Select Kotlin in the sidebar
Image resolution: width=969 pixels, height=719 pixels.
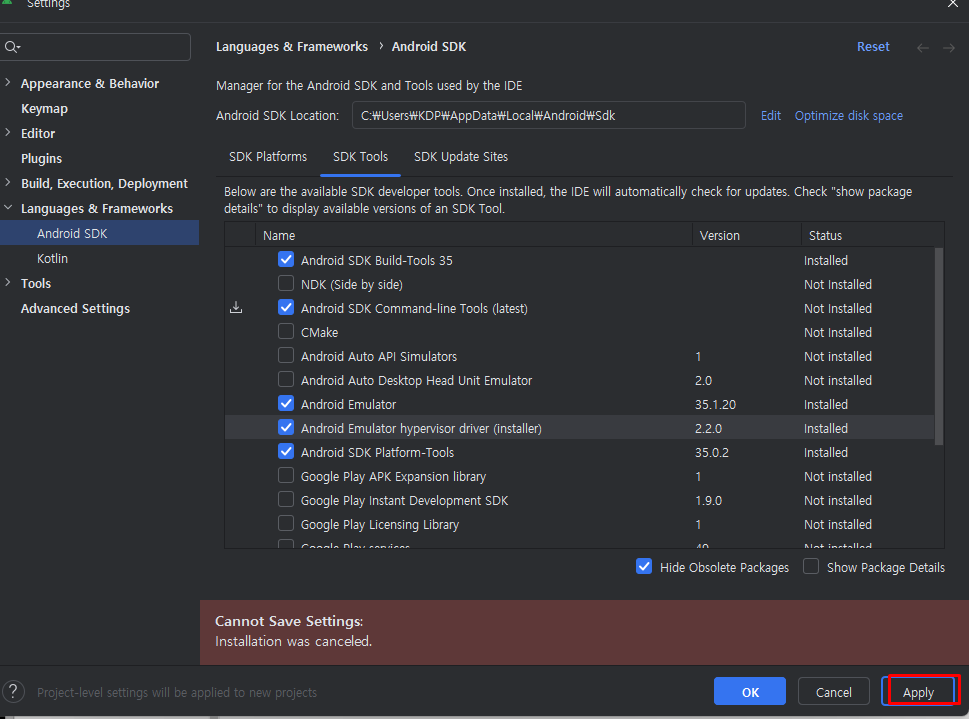[x=53, y=258]
